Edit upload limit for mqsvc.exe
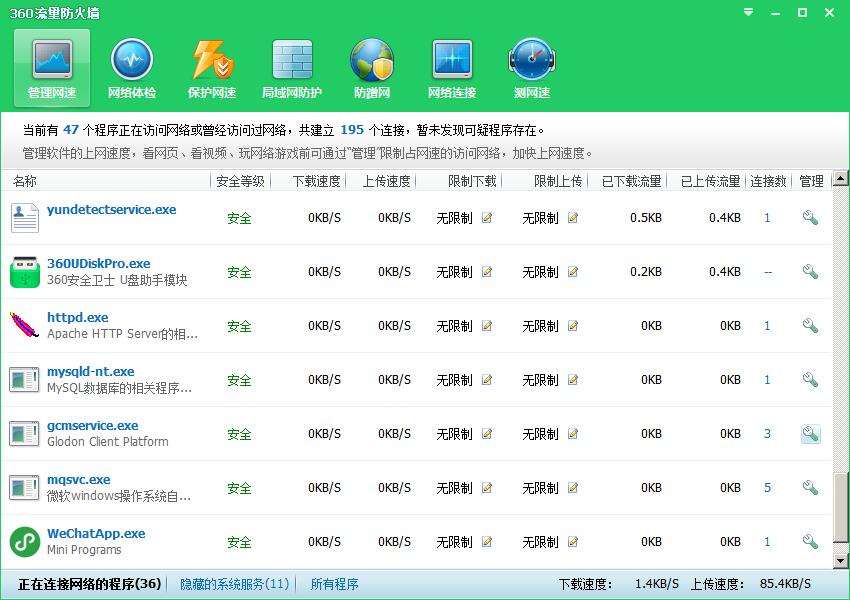This screenshot has height=600, width=850. pos(572,488)
